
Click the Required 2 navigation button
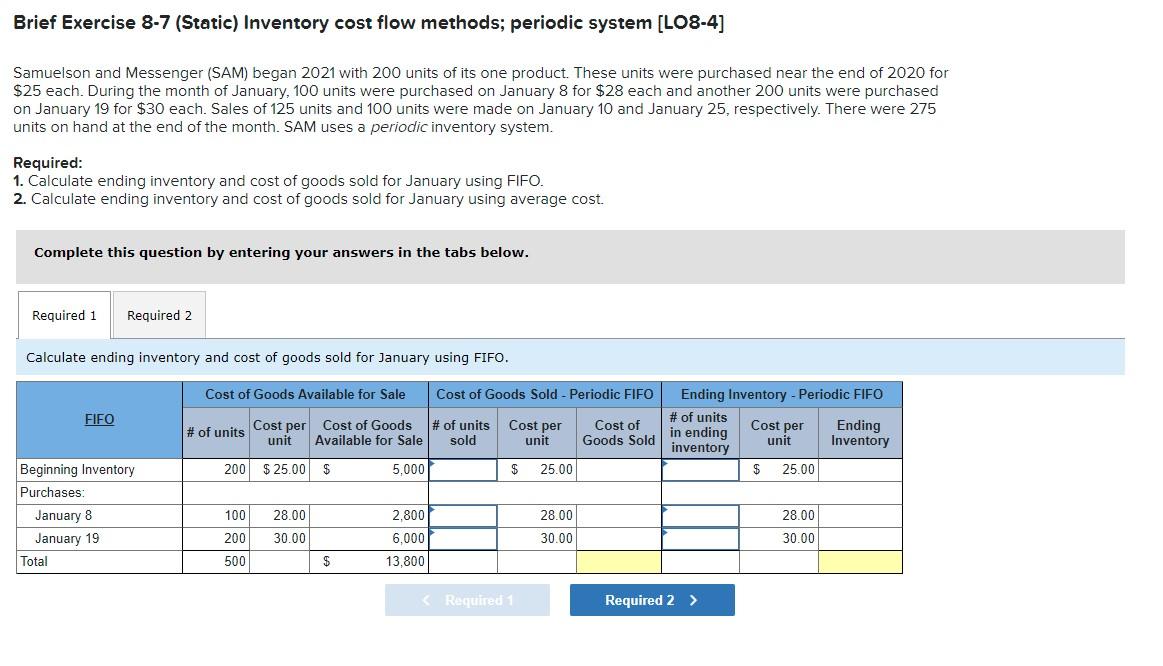pyautogui.click(x=652, y=600)
